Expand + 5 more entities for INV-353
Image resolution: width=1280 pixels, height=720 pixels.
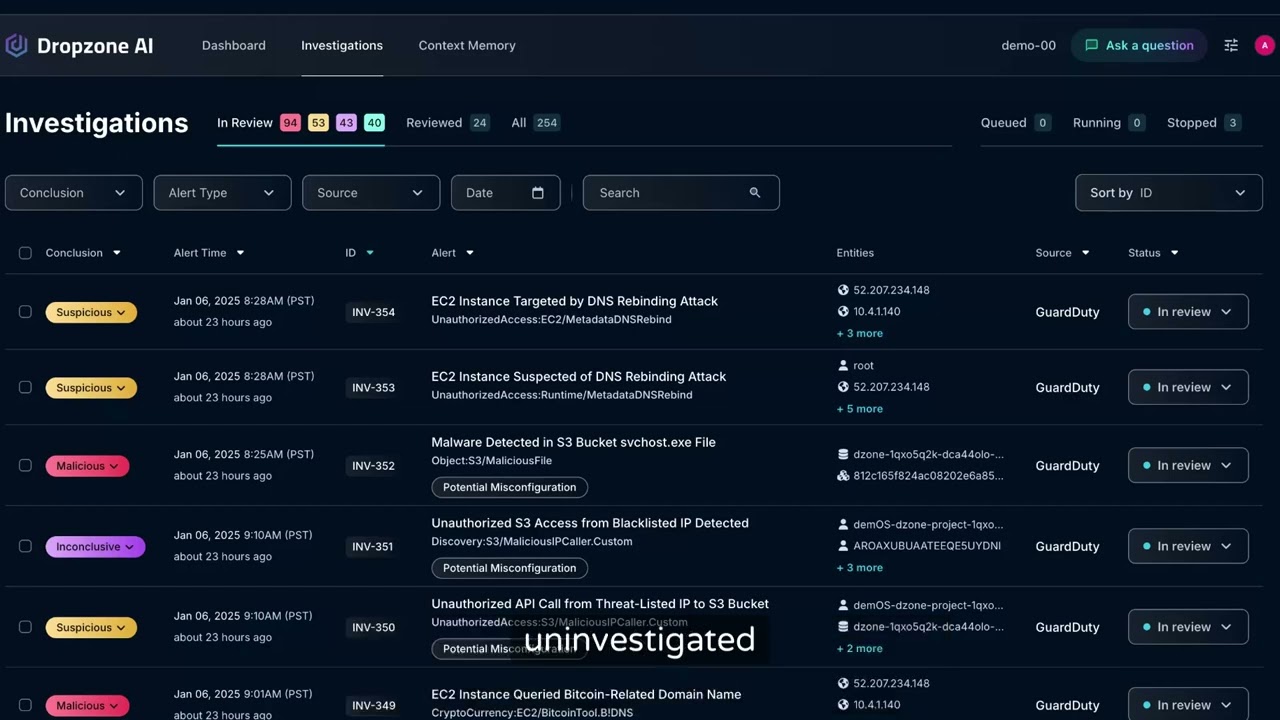click(860, 409)
